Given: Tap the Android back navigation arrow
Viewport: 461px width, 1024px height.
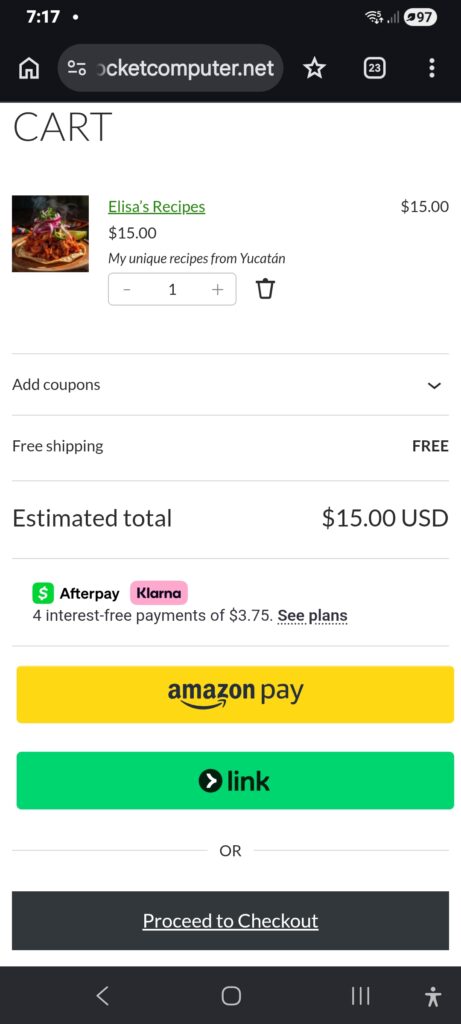Looking at the screenshot, I should click(103, 995).
